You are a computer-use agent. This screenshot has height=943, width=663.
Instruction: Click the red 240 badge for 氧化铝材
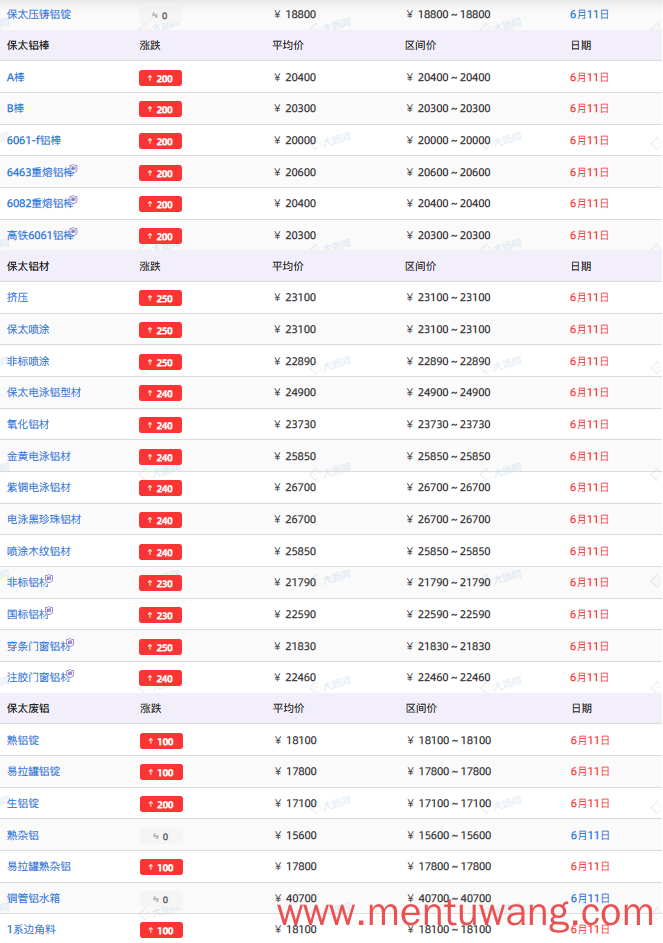coord(161,426)
